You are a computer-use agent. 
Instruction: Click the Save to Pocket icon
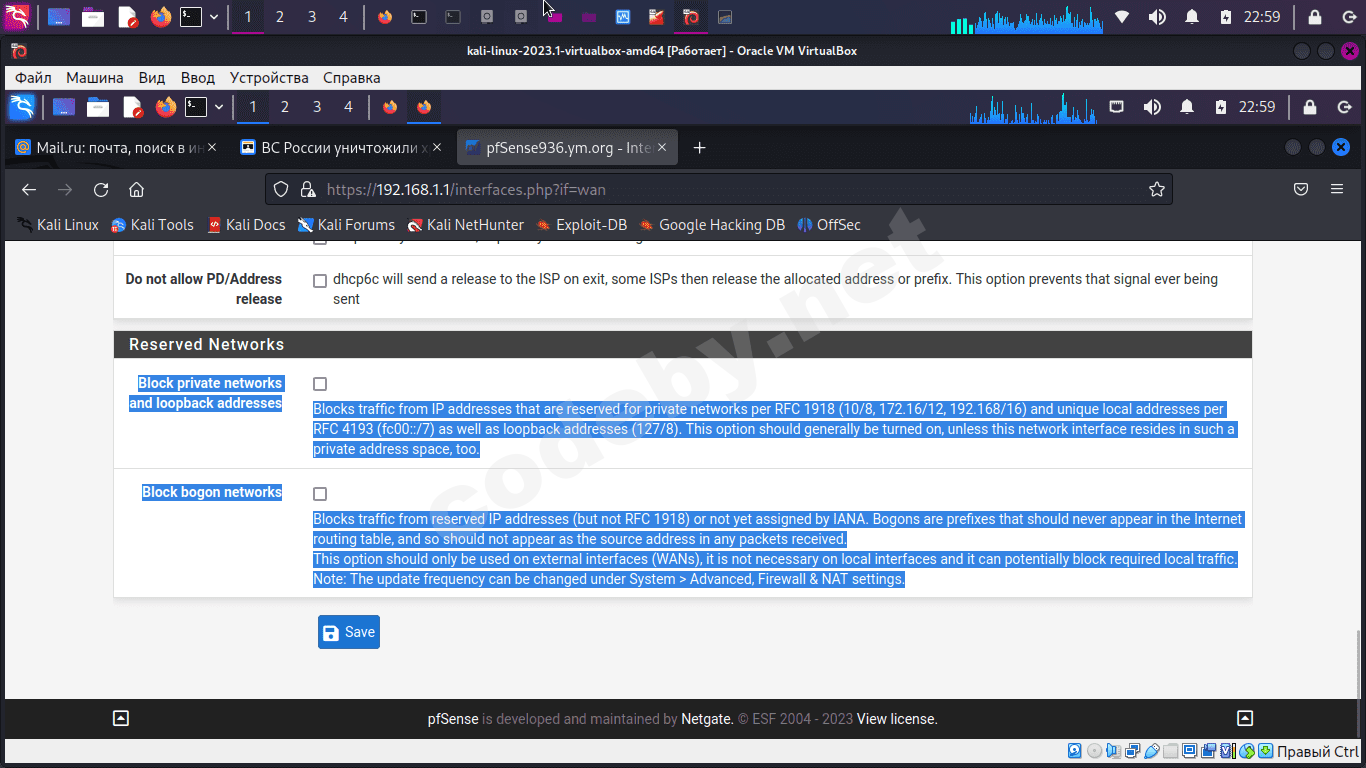1301,190
